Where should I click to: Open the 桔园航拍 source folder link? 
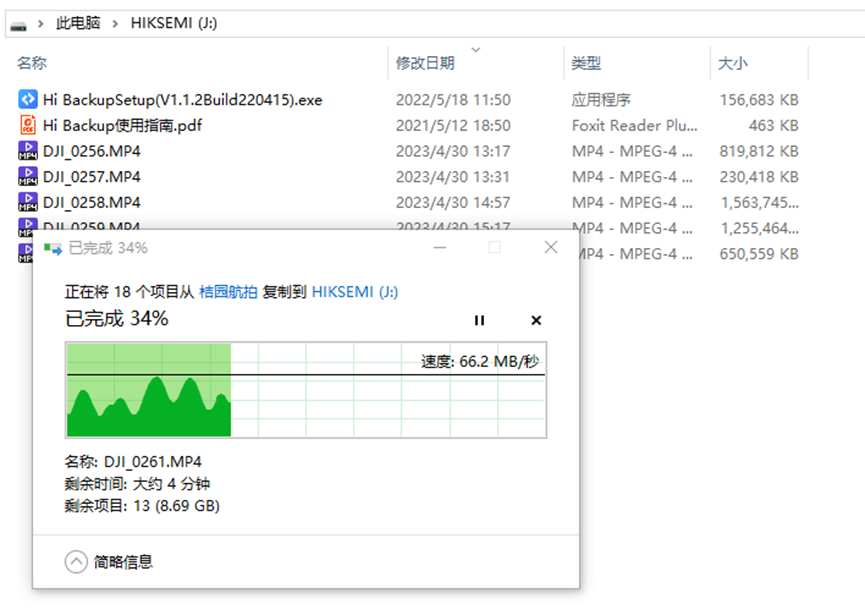228,291
